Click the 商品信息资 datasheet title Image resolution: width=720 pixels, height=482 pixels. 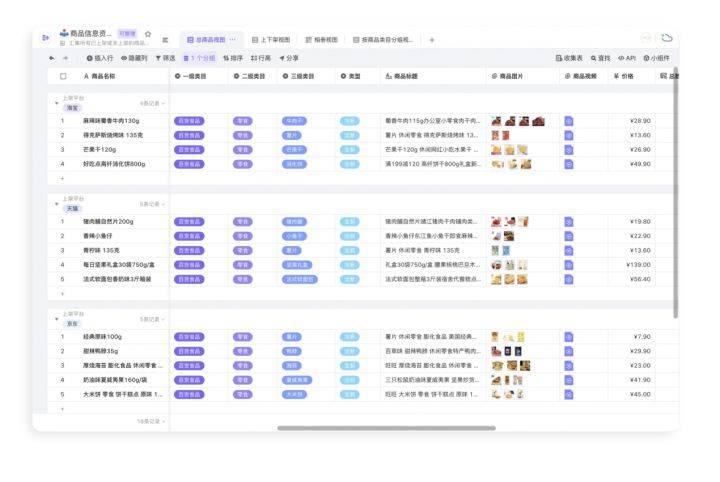click(x=91, y=34)
